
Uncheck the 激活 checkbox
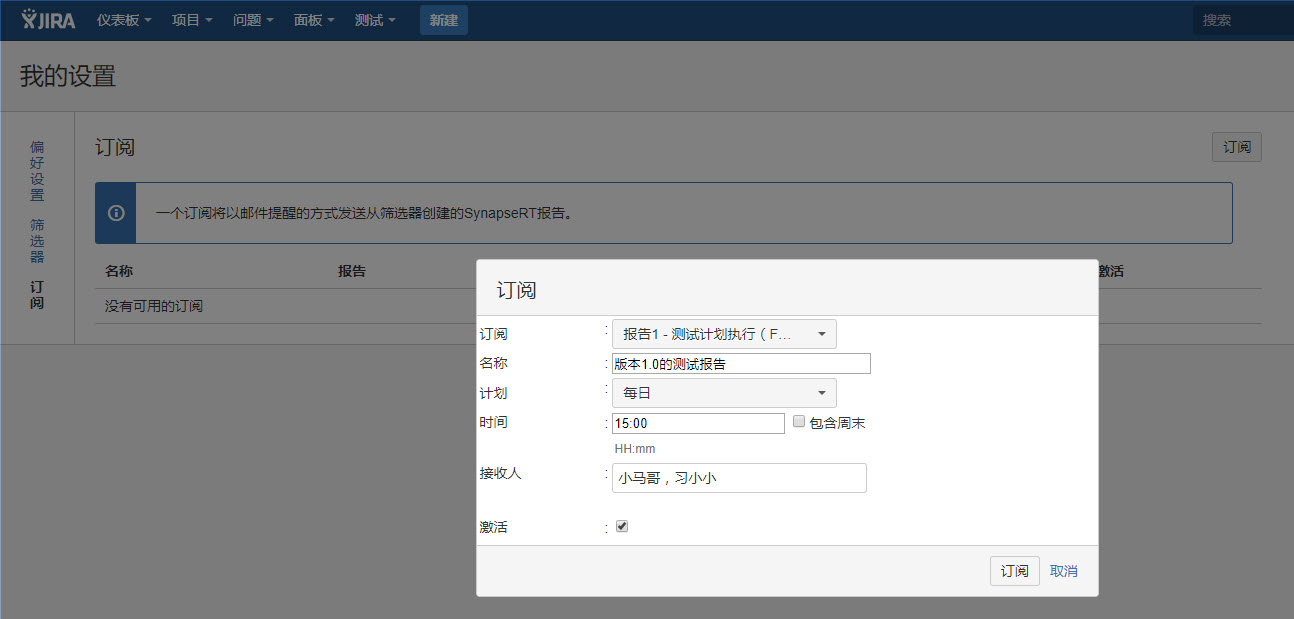(x=622, y=526)
